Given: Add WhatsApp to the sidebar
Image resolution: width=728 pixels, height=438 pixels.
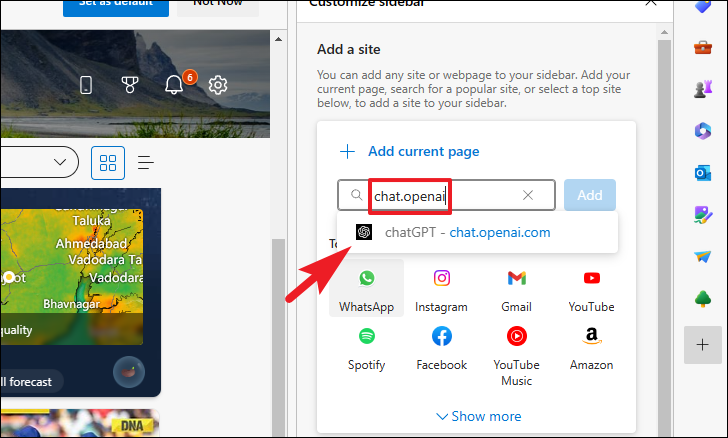Looking at the screenshot, I should click(x=366, y=288).
